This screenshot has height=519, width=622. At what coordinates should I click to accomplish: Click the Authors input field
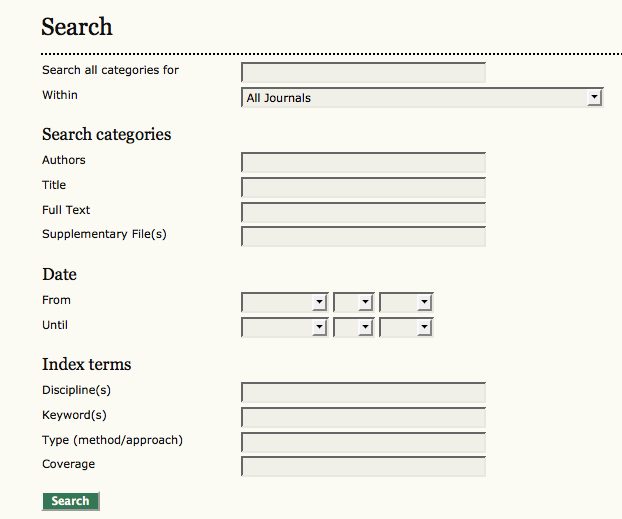363,162
